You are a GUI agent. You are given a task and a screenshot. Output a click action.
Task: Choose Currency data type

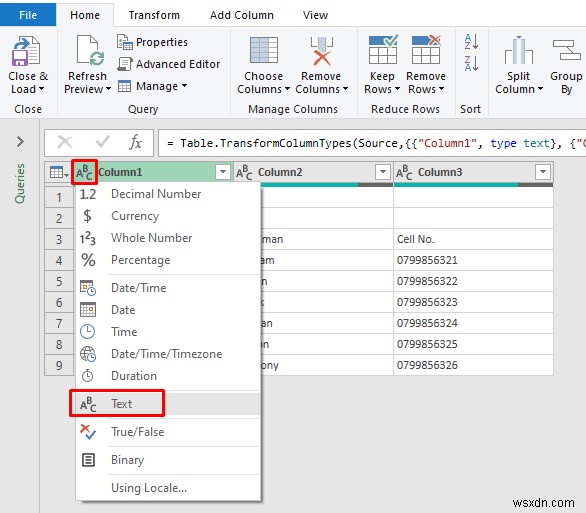pos(168,216)
